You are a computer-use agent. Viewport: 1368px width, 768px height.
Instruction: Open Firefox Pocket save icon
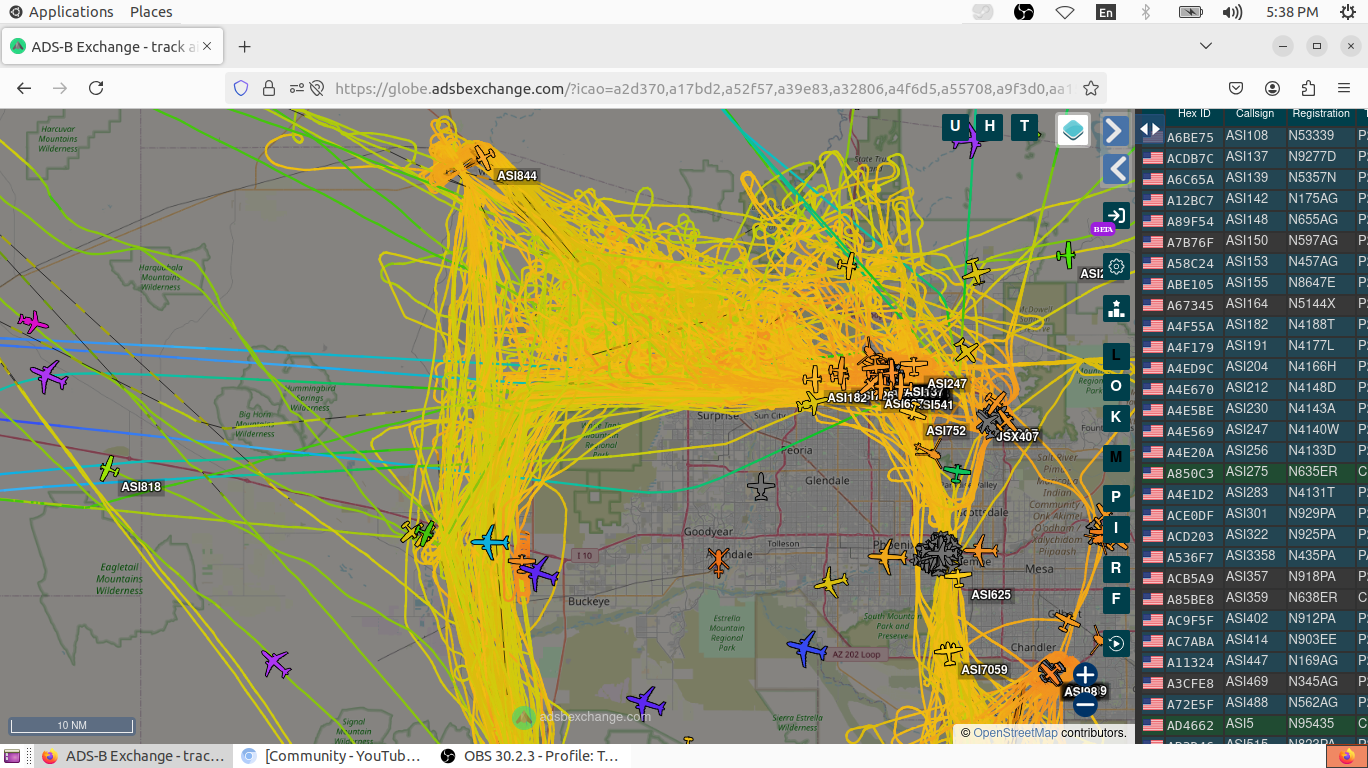[x=1237, y=88]
